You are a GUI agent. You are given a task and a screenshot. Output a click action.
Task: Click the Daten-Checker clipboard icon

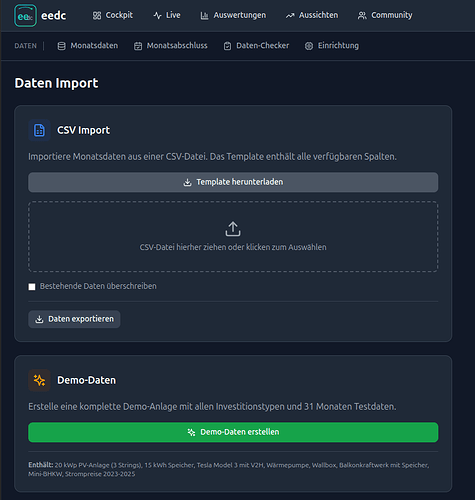click(227, 46)
